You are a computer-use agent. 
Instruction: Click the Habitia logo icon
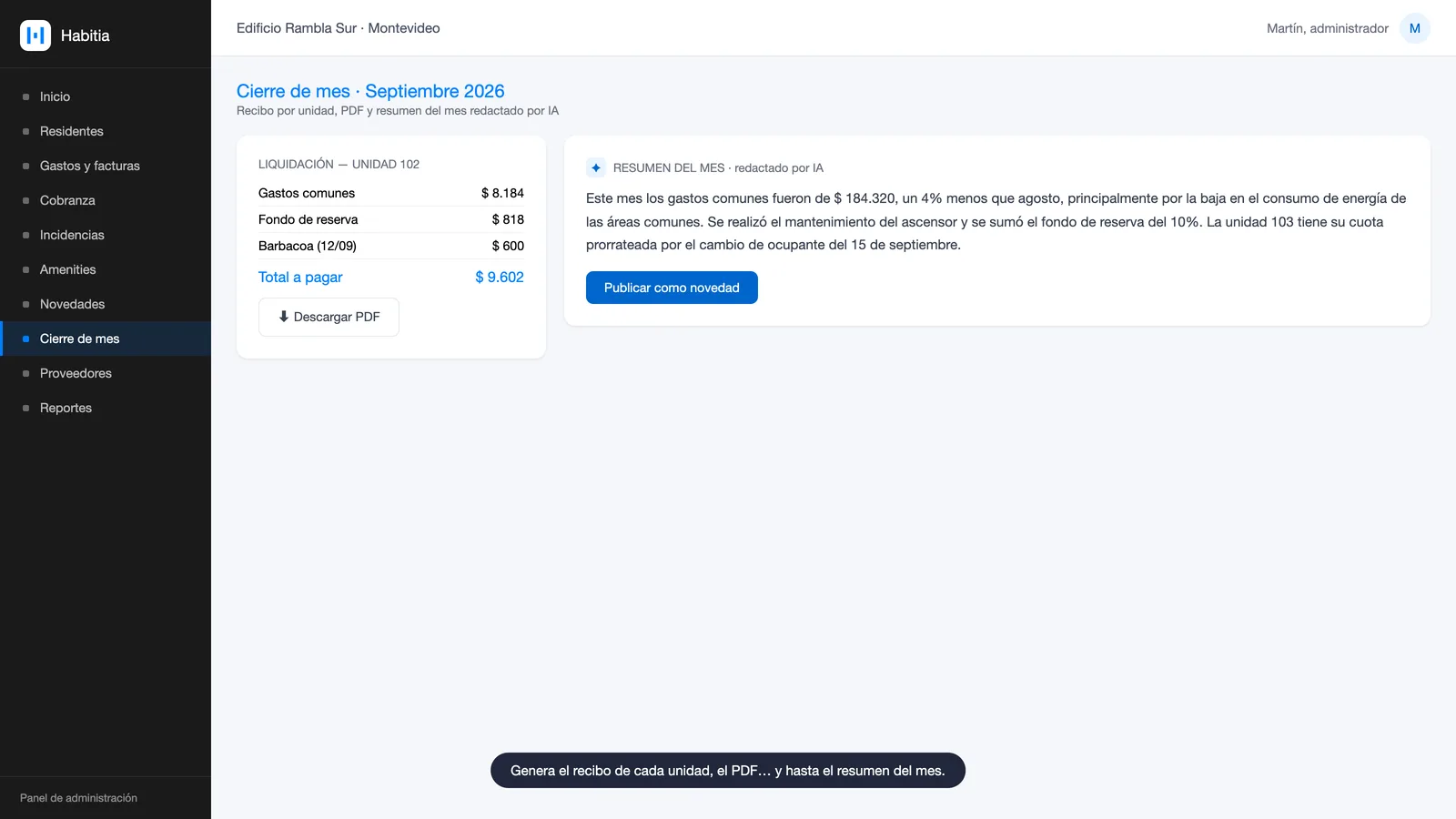tap(35, 35)
